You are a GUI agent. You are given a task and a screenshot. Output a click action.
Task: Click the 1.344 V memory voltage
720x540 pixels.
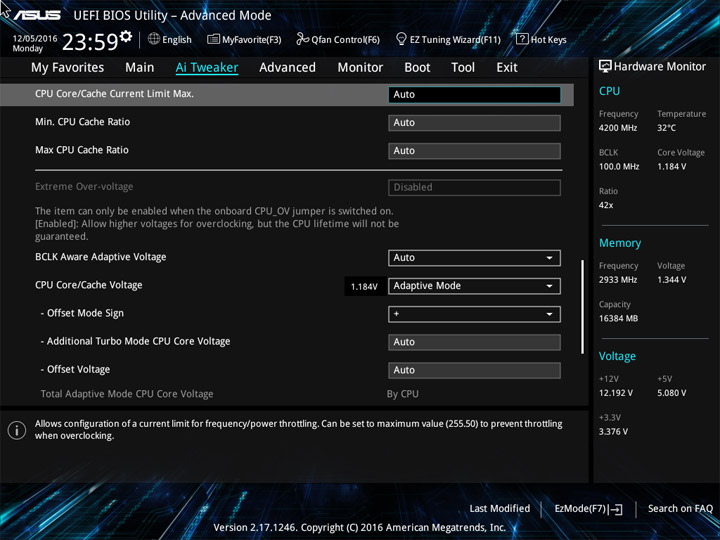click(671, 280)
